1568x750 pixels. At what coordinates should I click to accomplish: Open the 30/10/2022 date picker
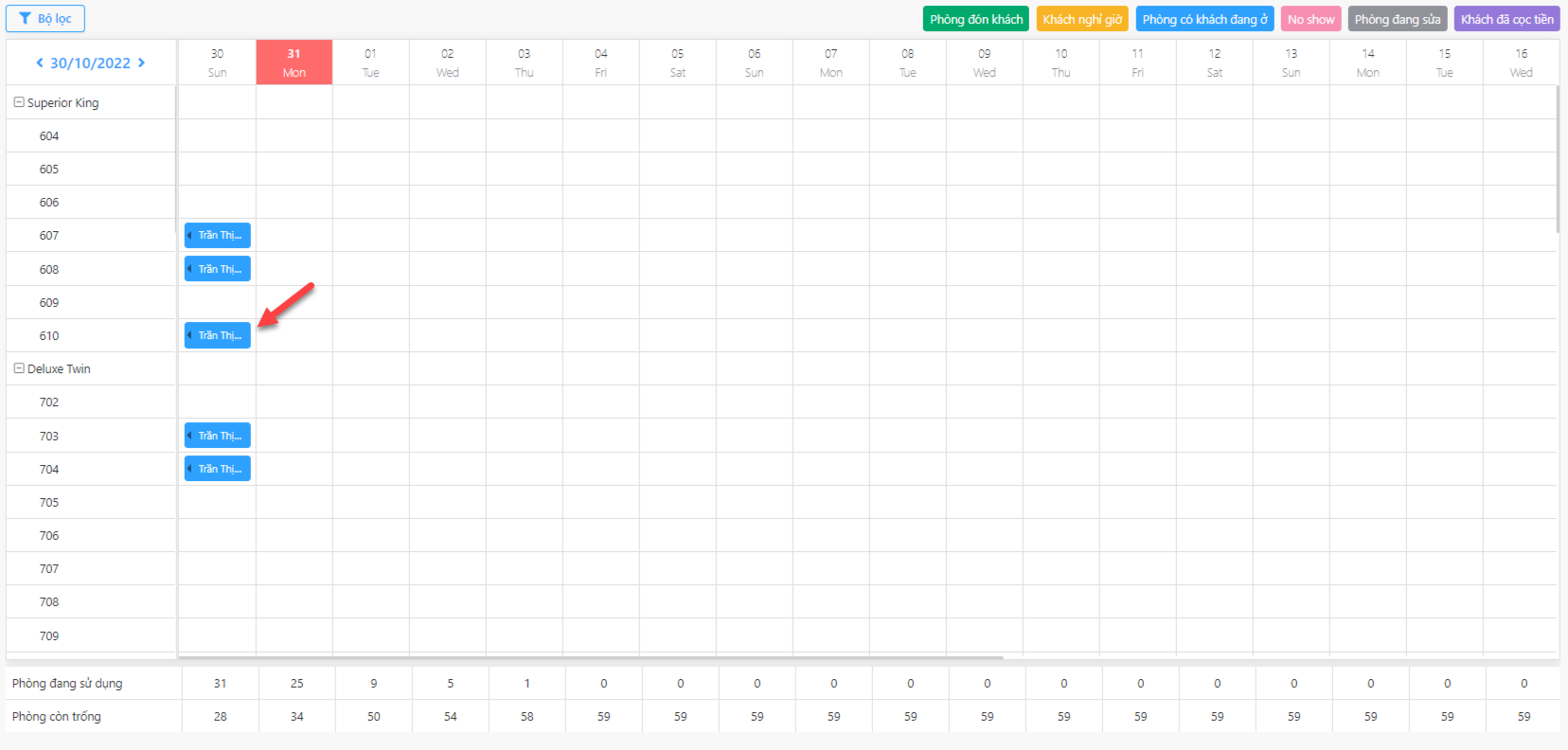pos(90,62)
